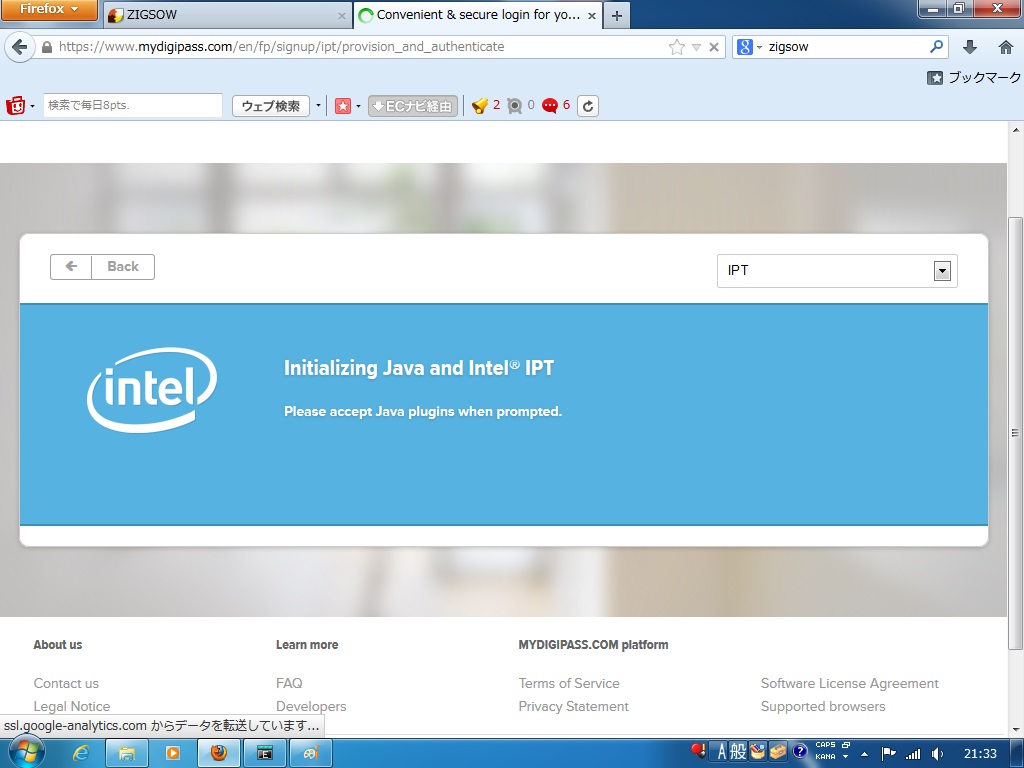The height and width of the screenshot is (768, 1024).
Task: Open Supported browsers link
Action: (x=823, y=706)
